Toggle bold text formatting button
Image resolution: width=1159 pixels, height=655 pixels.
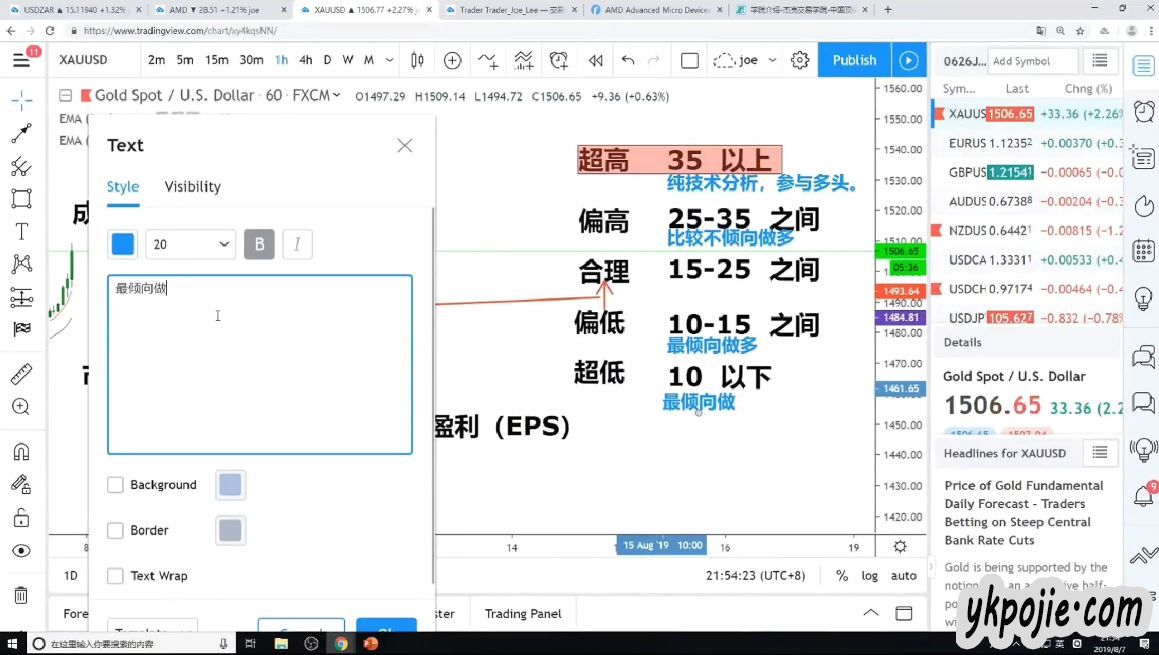pyautogui.click(x=259, y=244)
